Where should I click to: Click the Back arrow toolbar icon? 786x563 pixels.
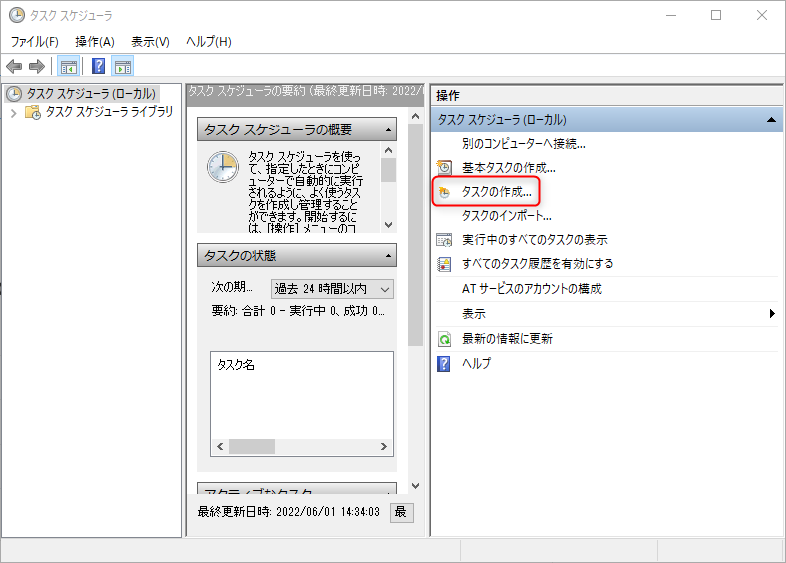pyautogui.click(x=14, y=66)
